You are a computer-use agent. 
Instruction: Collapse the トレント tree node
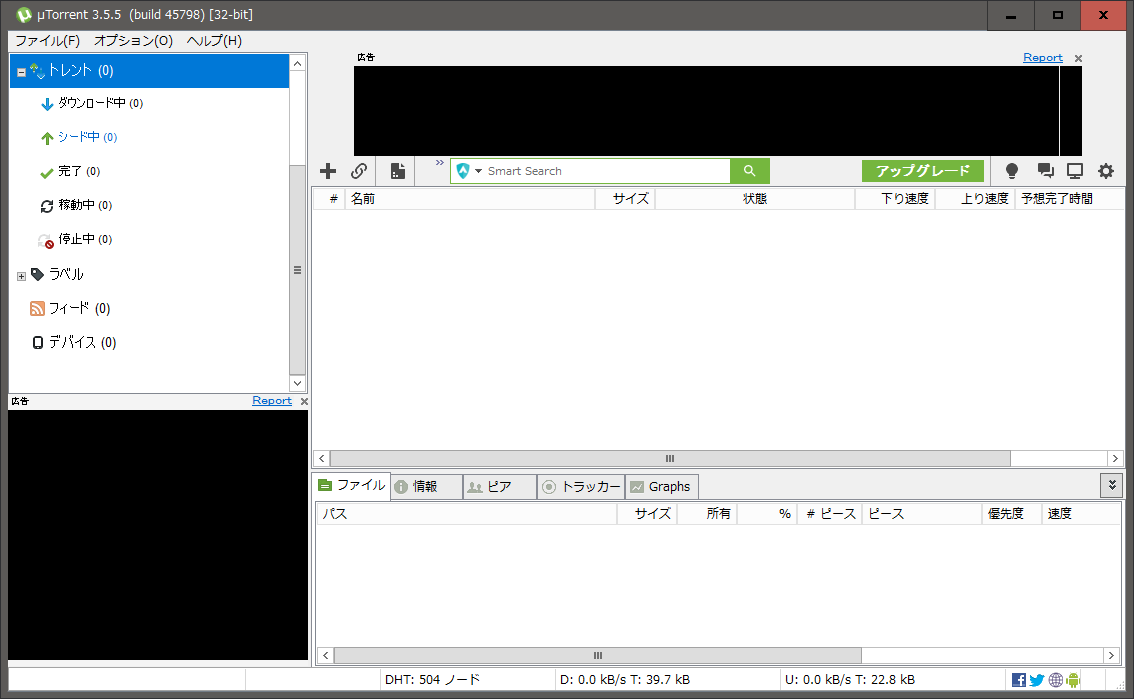click(x=21, y=72)
